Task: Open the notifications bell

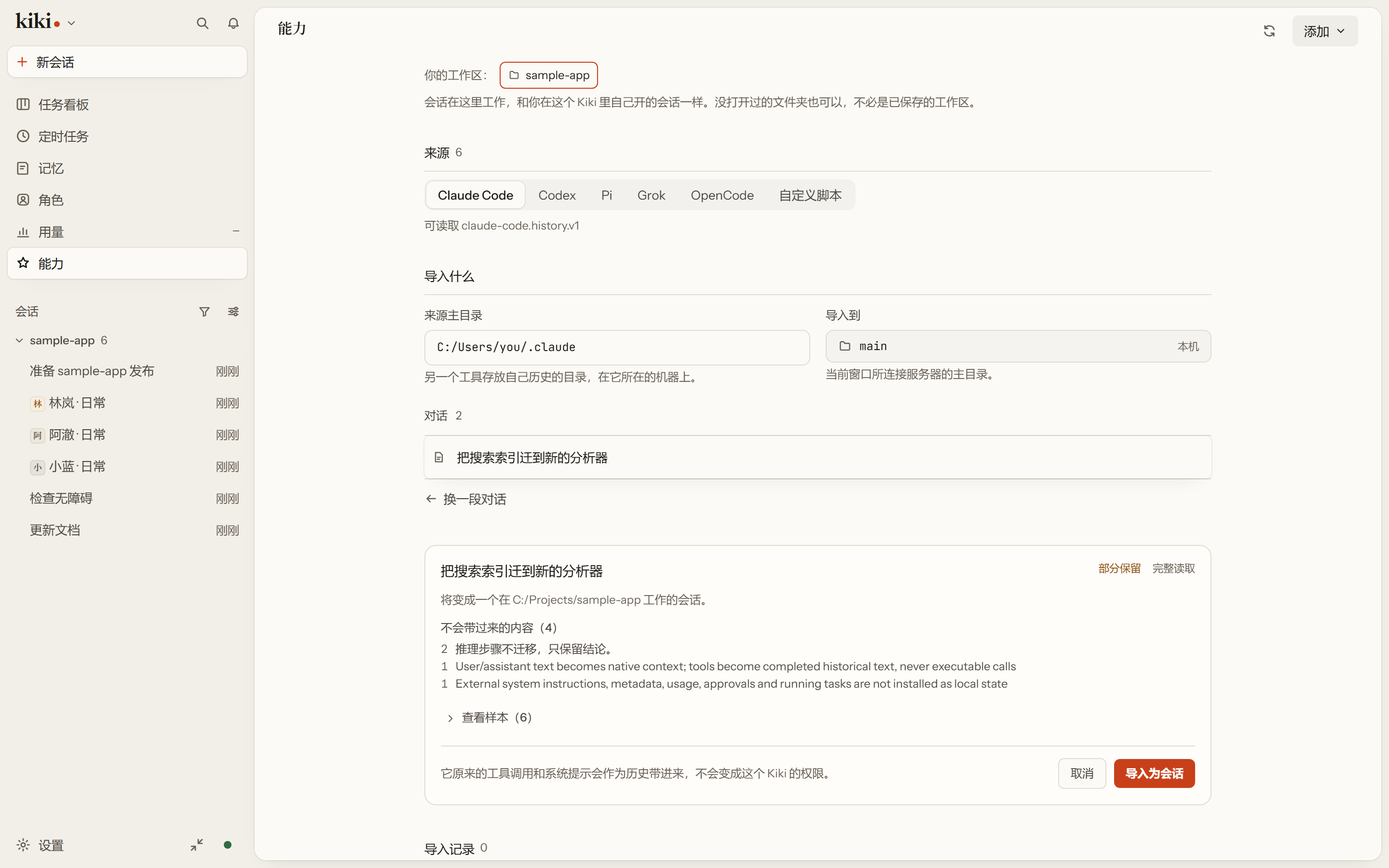Action: 233,24
